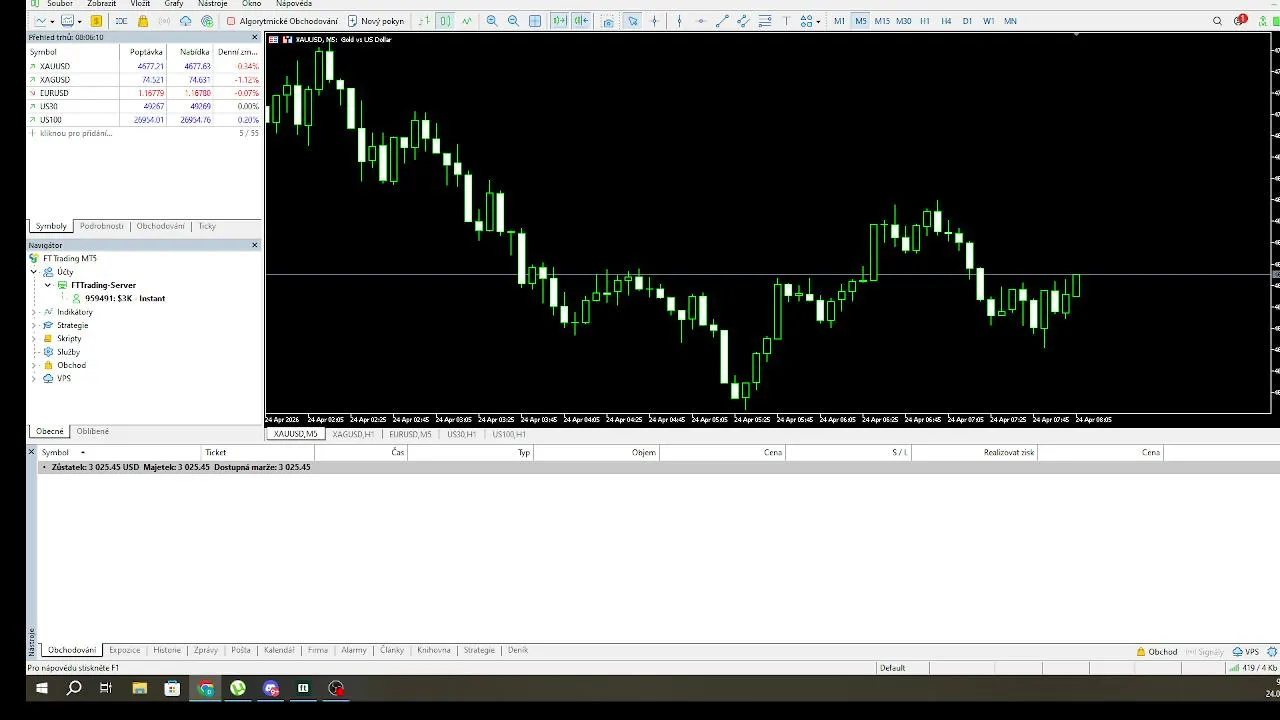
Task: Open the notifications icon with red badge
Action: click(x=1240, y=20)
